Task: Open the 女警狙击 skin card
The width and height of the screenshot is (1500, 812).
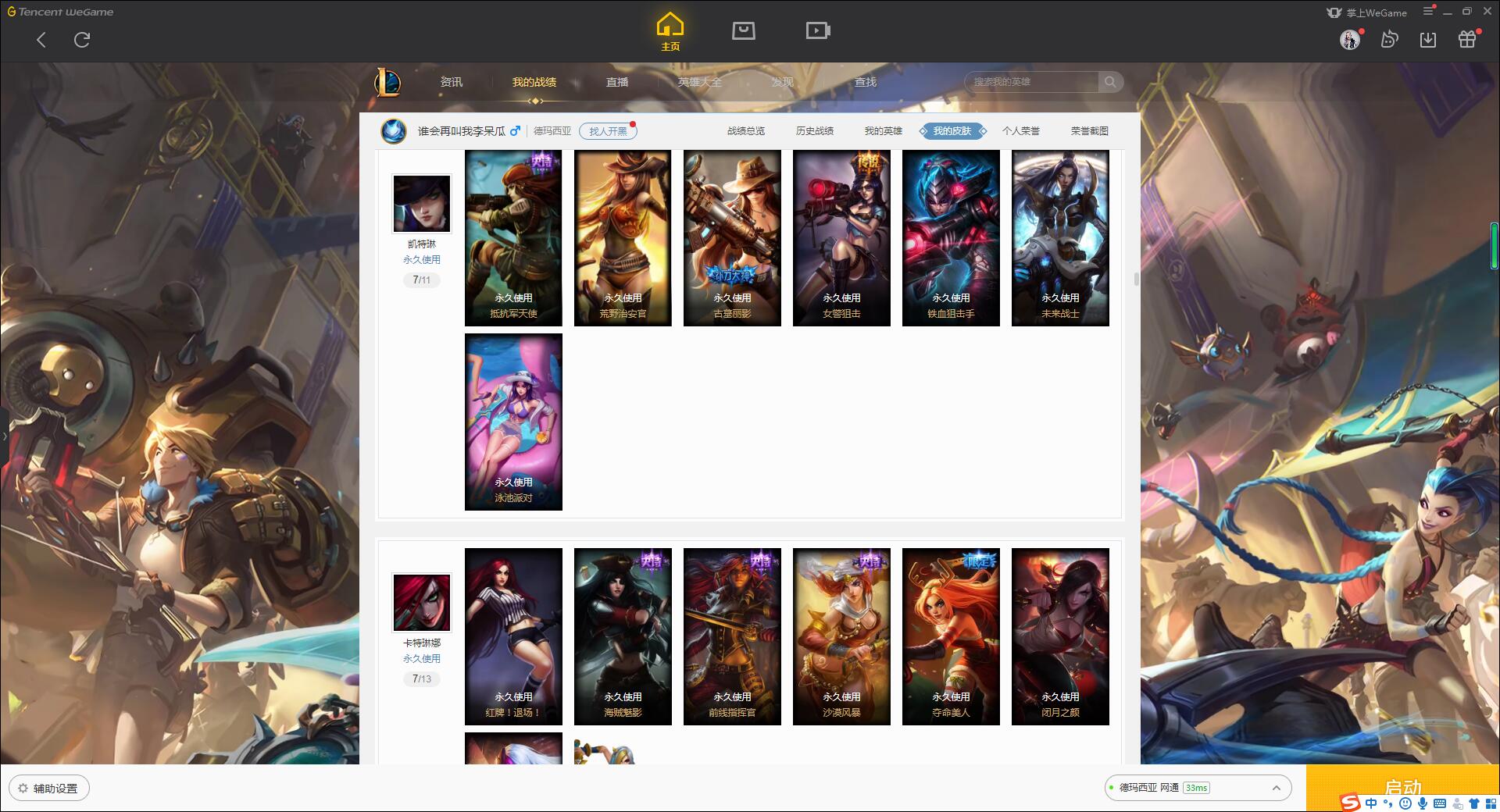Action: point(841,238)
